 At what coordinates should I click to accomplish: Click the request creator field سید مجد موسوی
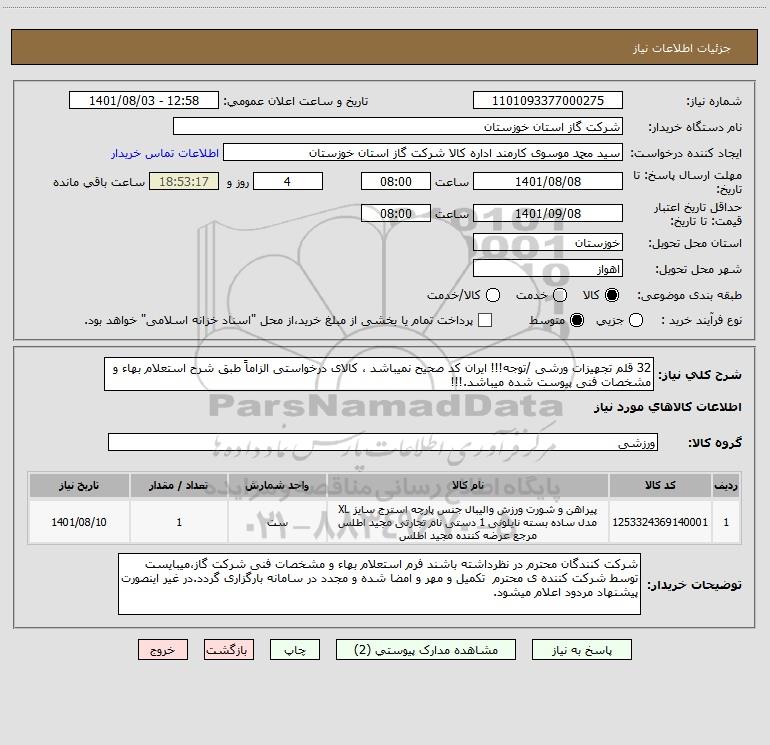[x=423, y=153]
